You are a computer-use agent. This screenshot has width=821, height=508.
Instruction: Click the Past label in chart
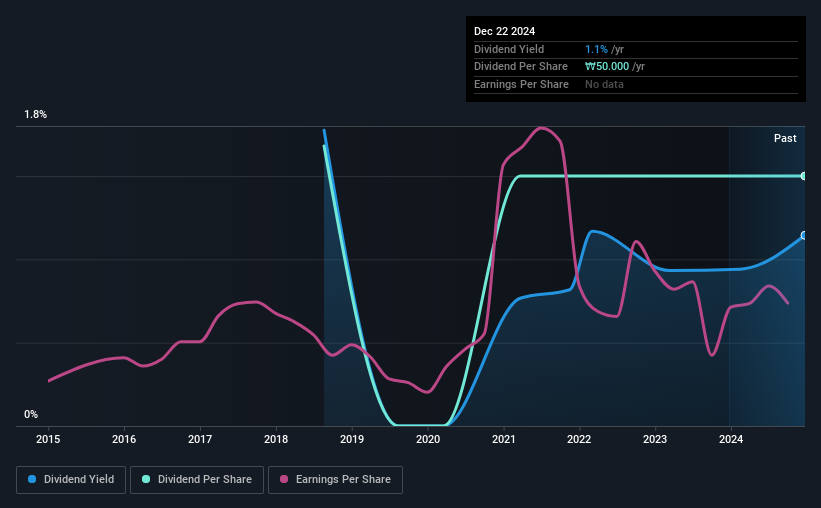point(785,138)
